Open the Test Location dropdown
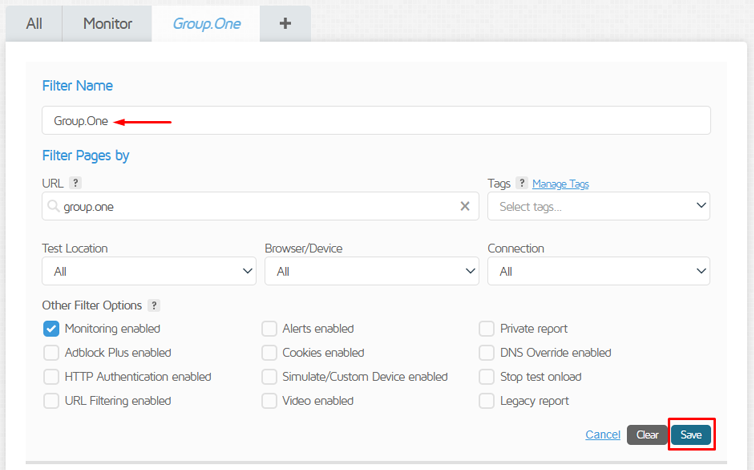The image size is (754, 470). coord(149,271)
